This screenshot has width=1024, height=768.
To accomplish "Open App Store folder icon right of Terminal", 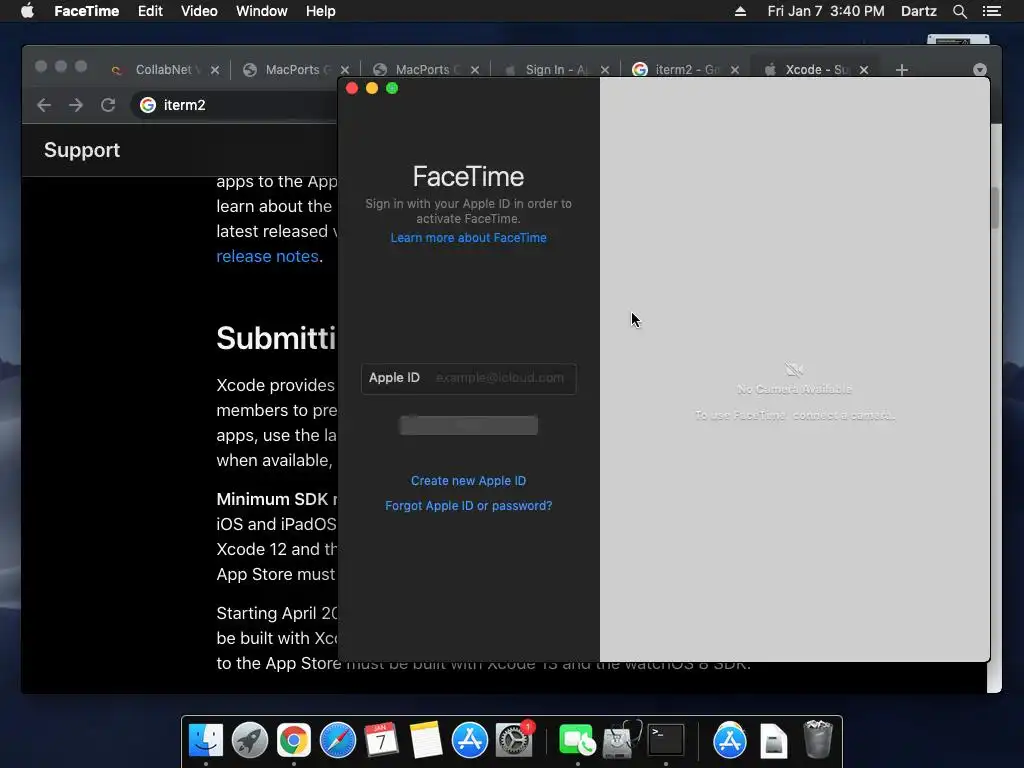I will pos(729,741).
